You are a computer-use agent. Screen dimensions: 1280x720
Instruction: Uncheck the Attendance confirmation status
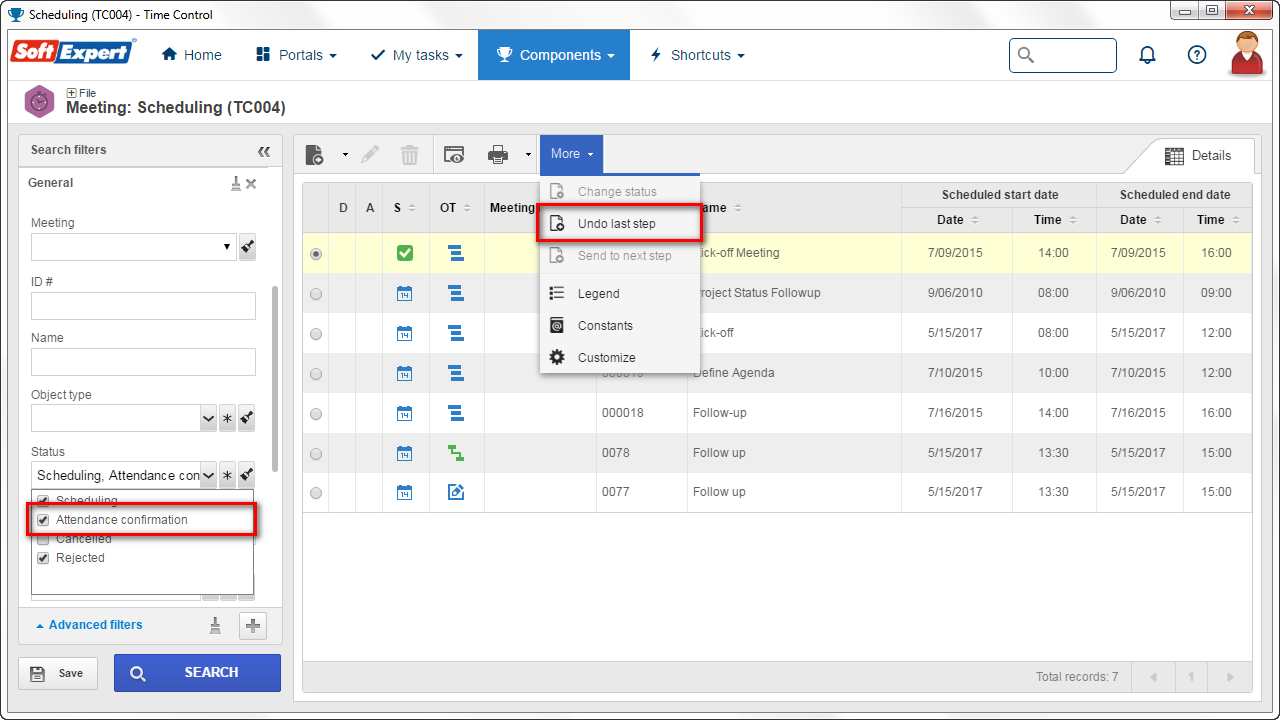click(43, 520)
